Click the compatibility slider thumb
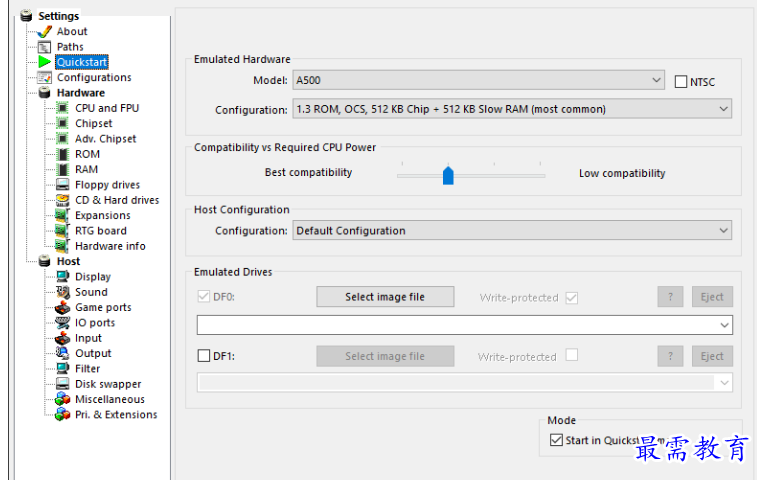 (448, 175)
